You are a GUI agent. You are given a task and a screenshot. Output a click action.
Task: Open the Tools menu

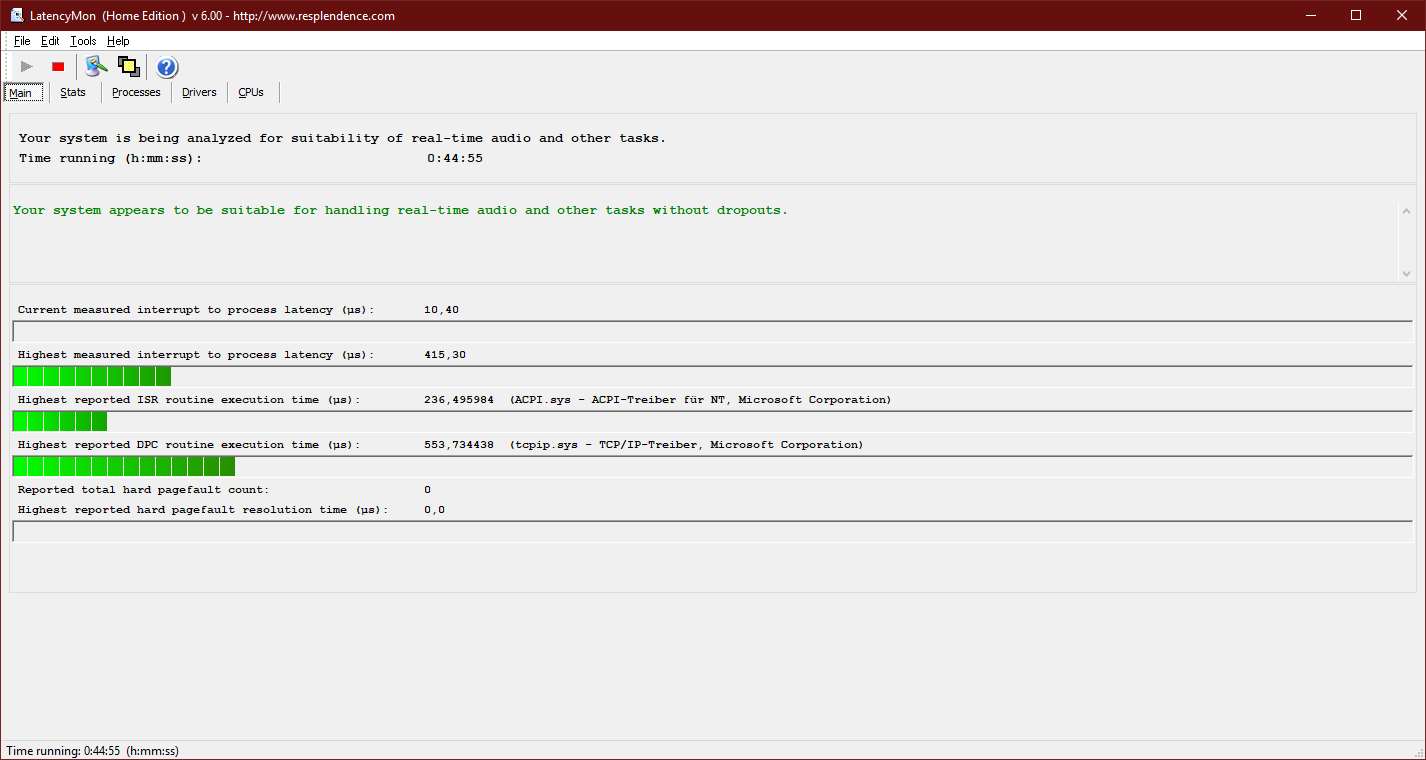point(83,41)
